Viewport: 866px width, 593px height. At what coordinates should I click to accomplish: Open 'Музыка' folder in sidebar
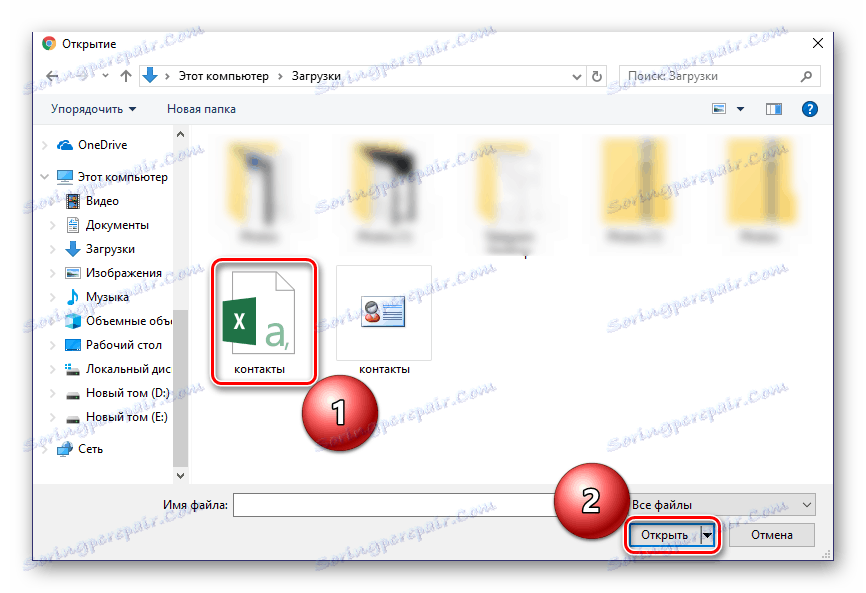(x=107, y=297)
